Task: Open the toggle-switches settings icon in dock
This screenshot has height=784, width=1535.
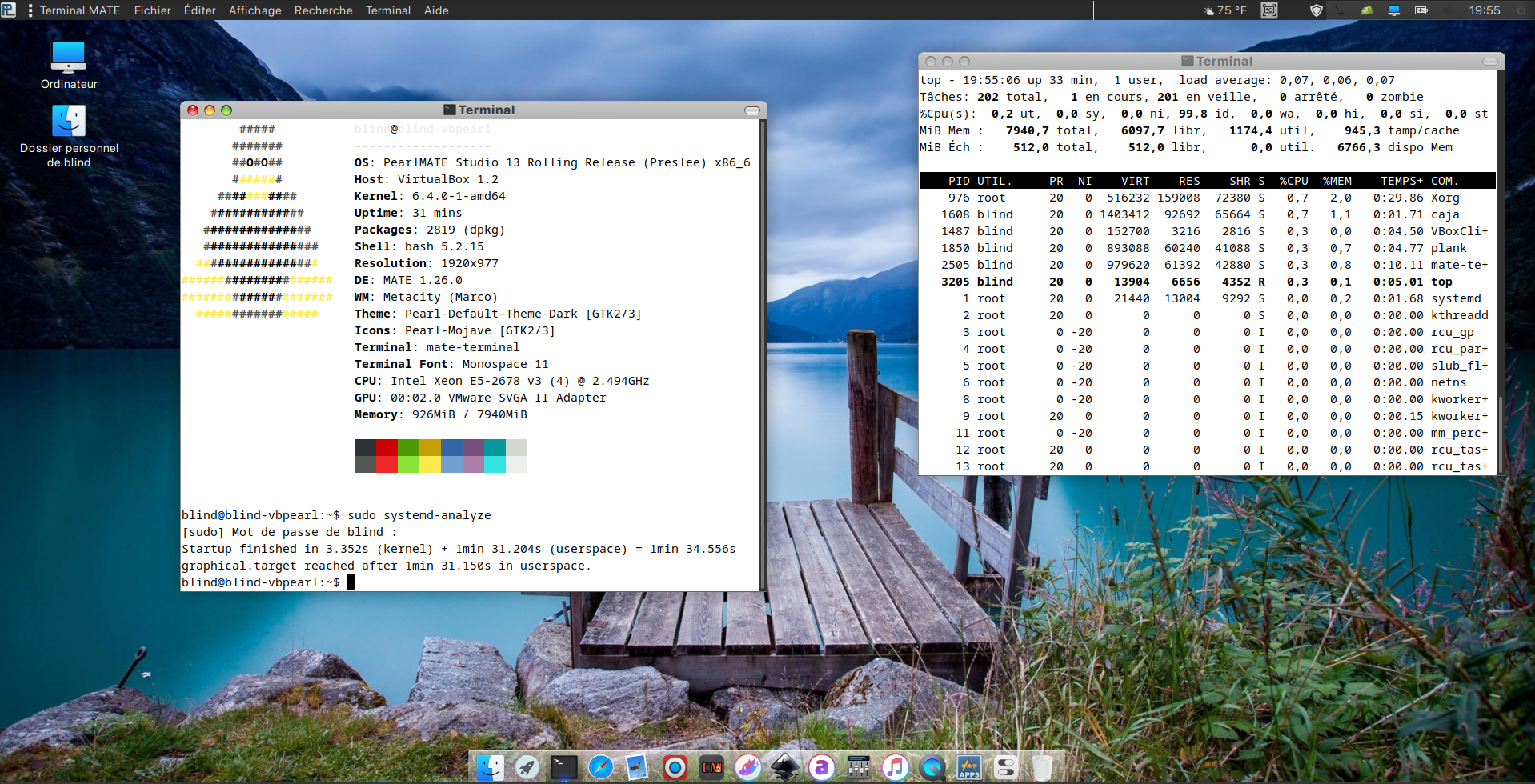Action: pos(1005,767)
